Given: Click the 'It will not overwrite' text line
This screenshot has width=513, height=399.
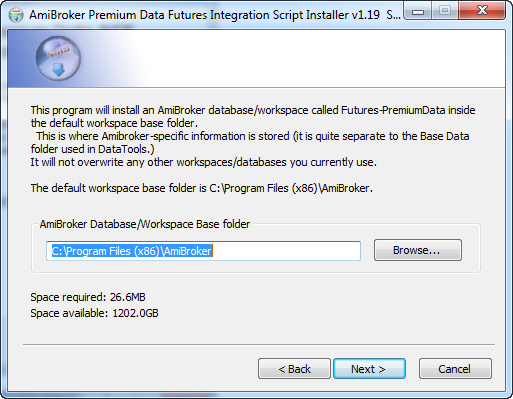Looking at the screenshot, I should 204,162.
